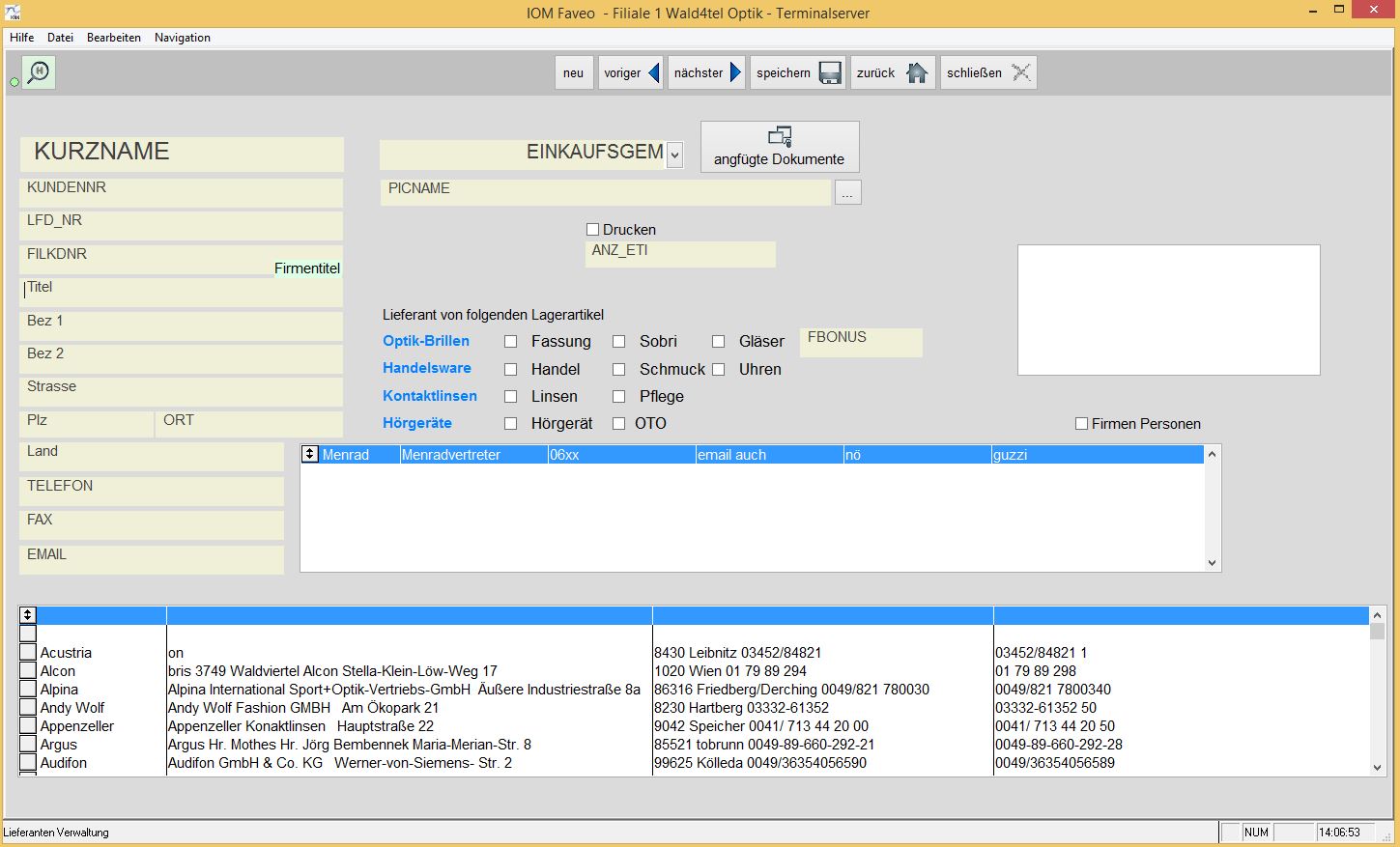Click the magnifier search icon in toolbar
The image size is (1400, 847).
[x=39, y=72]
